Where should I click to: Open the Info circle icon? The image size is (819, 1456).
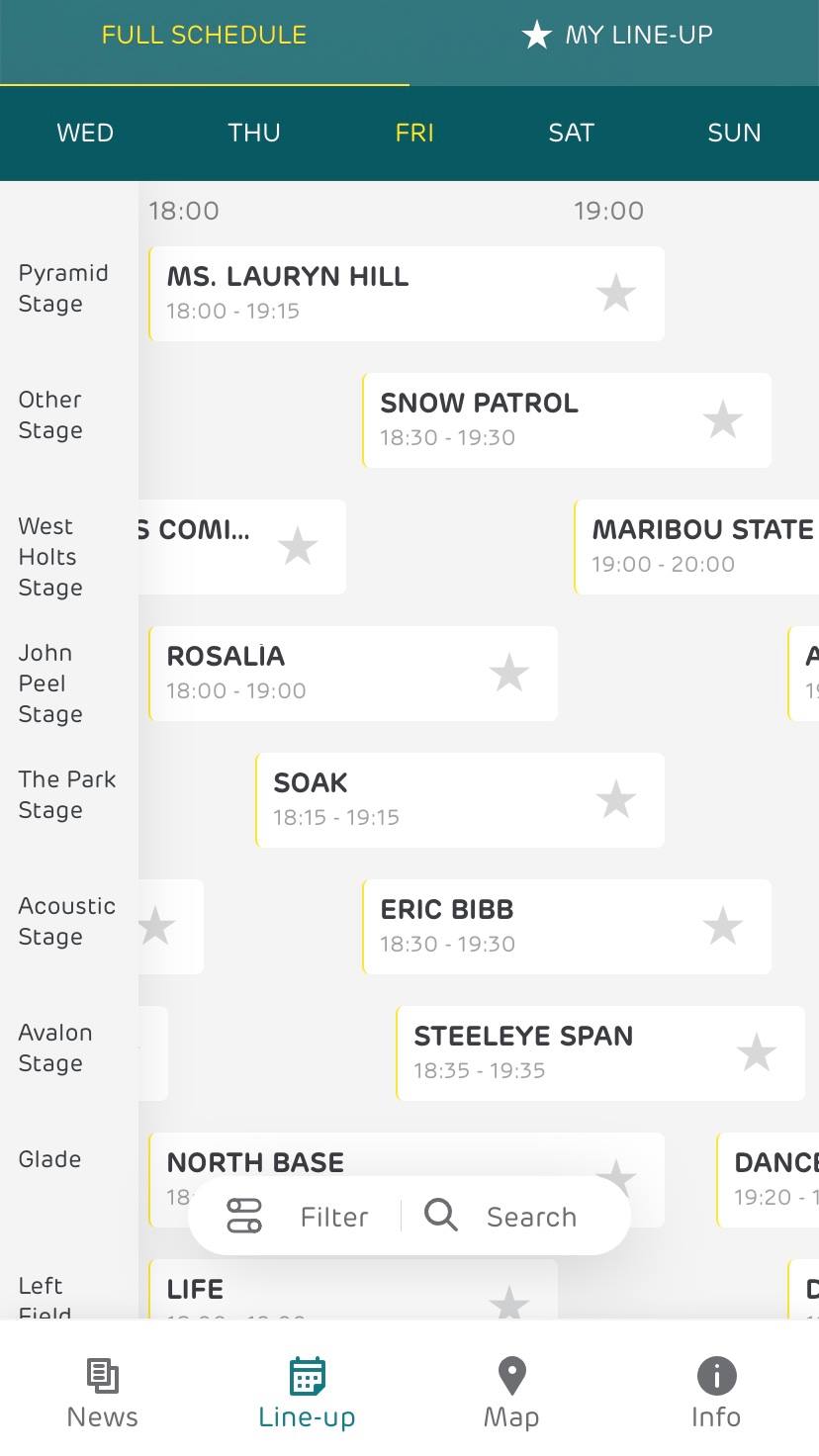point(716,1376)
